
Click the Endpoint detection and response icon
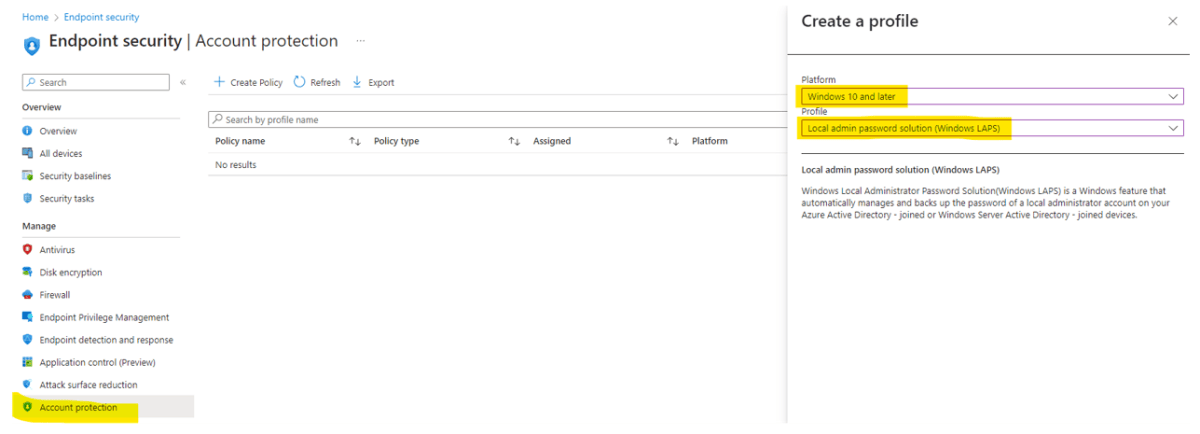[x=28, y=340]
